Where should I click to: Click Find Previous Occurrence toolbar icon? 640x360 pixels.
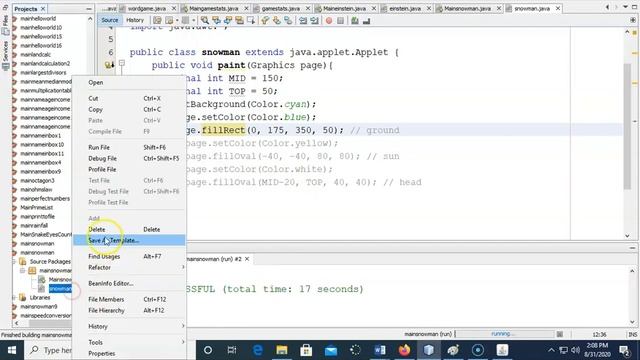(x=216, y=20)
